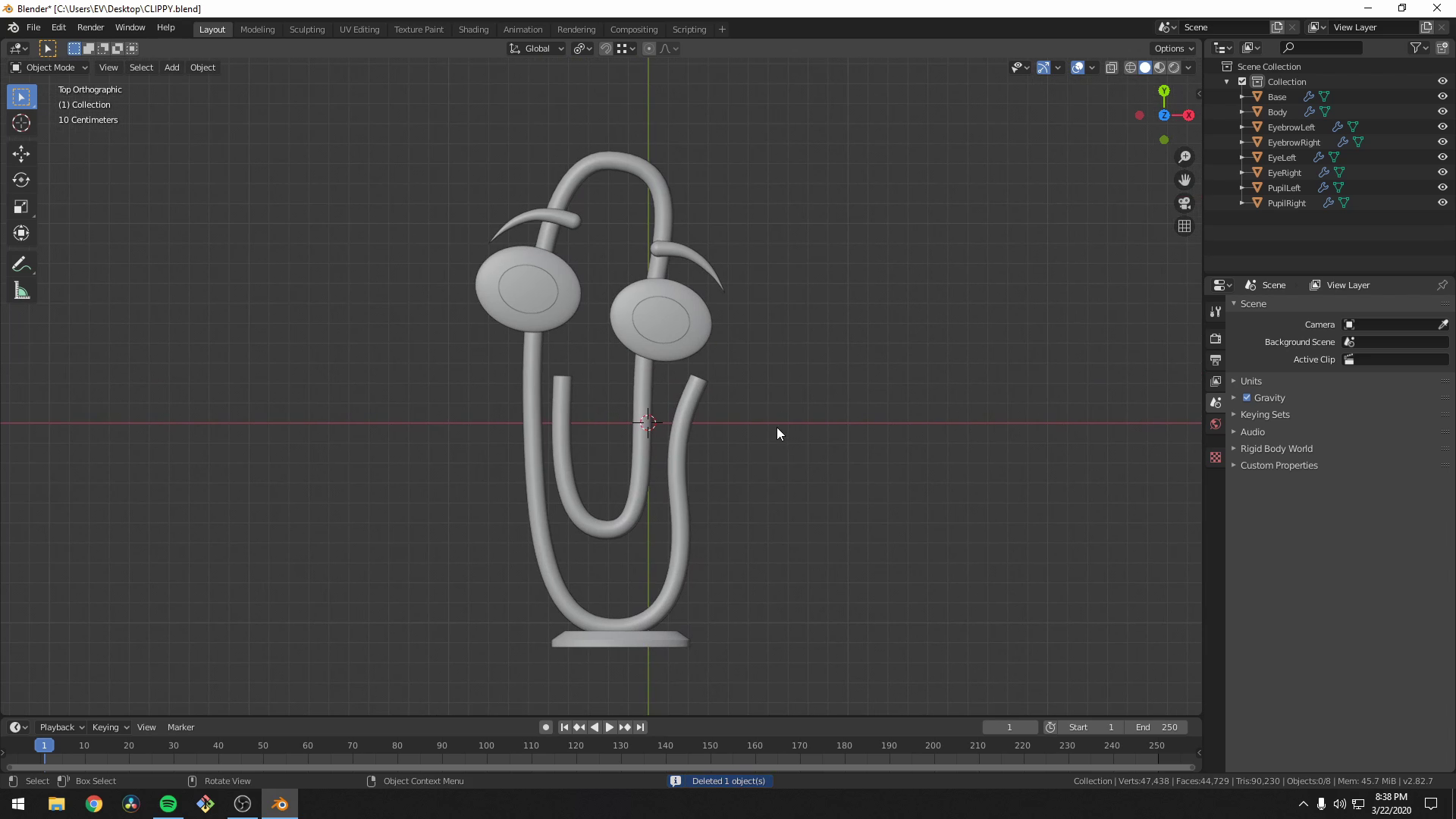Viewport: 1456px width, 819px height.
Task: Open the Render Properties tab
Action: [x=1216, y=338]
